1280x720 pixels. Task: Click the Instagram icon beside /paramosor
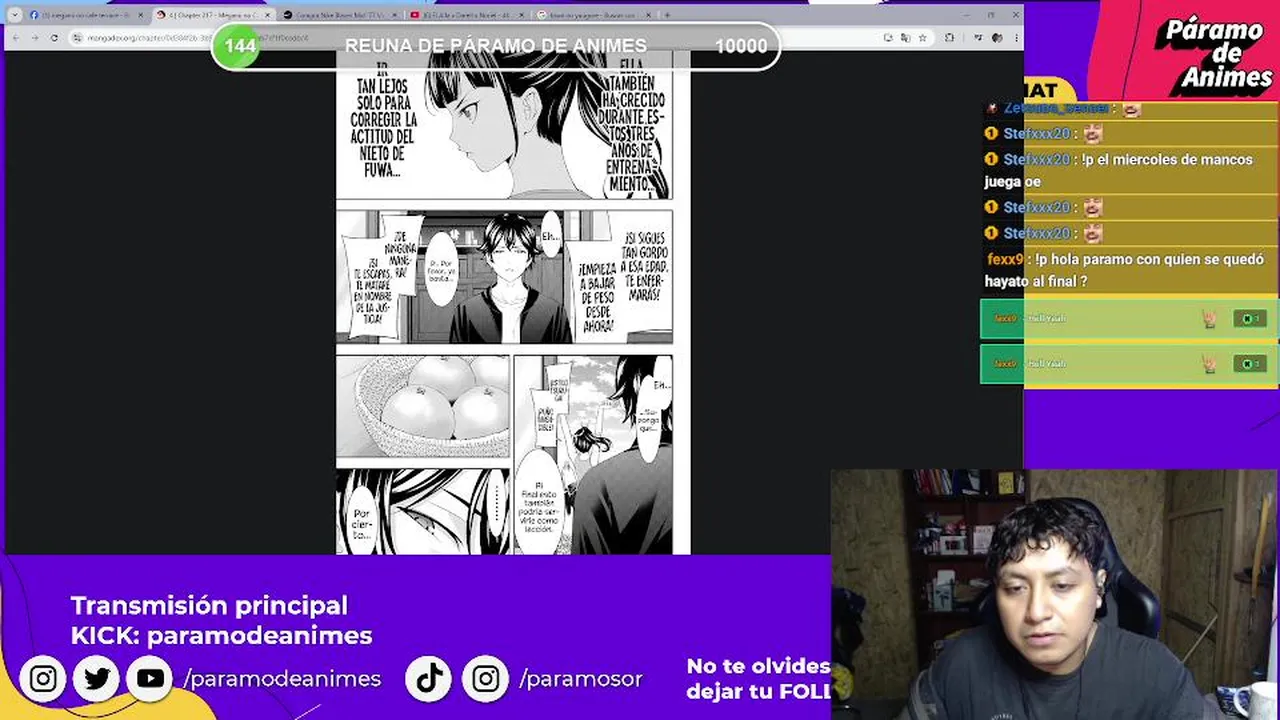pos(485,679)
